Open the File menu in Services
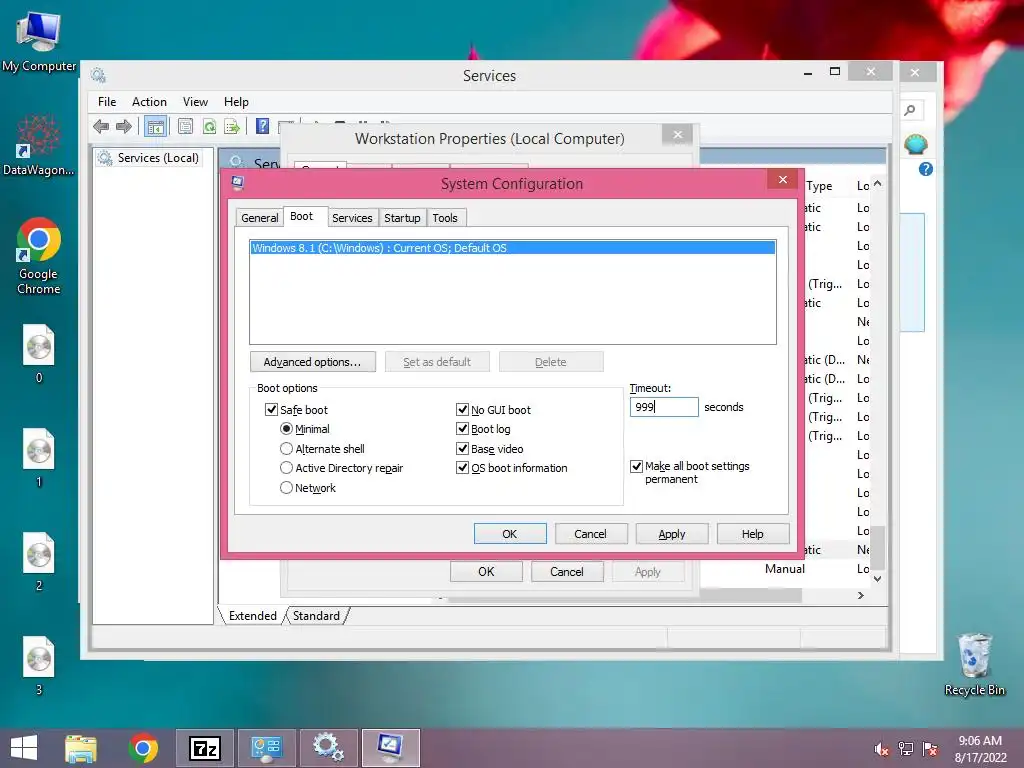1024x768 pixels. [x=107, y=102]
